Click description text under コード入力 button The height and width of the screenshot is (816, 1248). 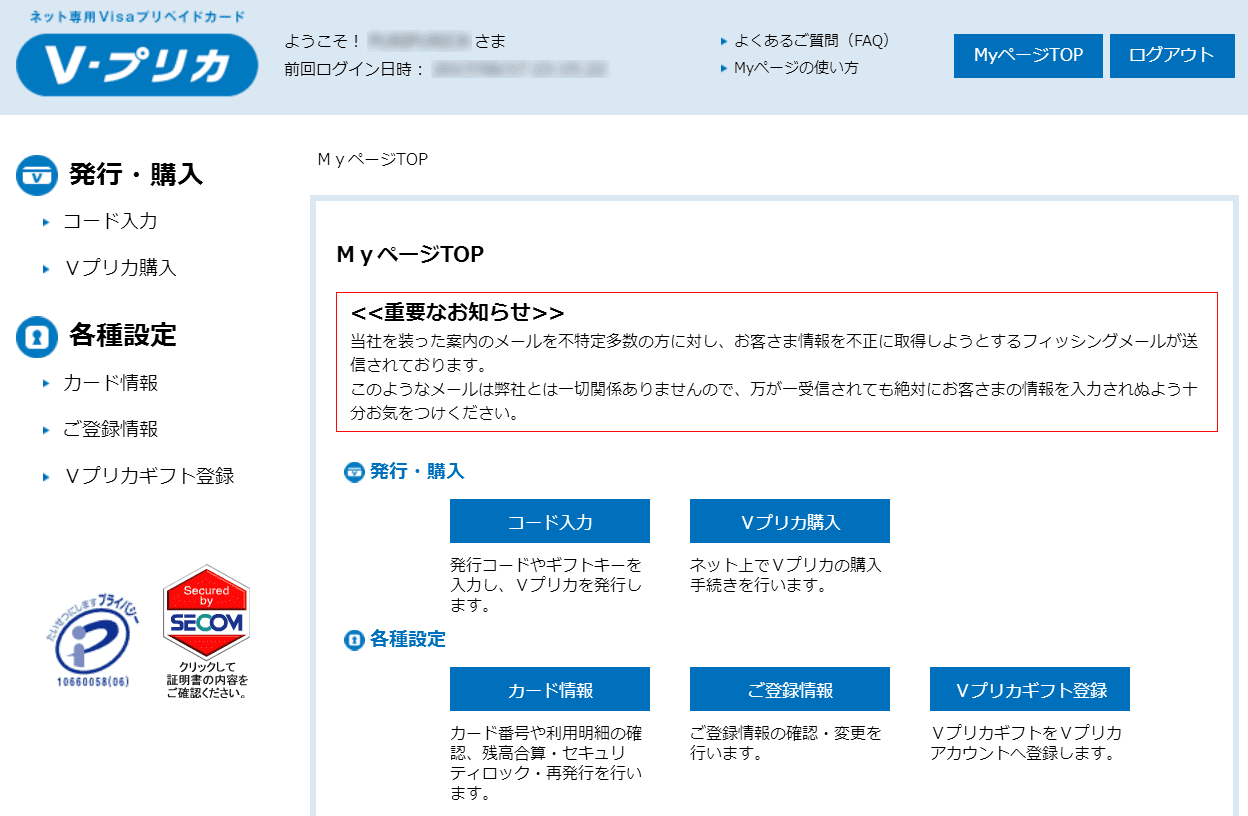point(547,585)
